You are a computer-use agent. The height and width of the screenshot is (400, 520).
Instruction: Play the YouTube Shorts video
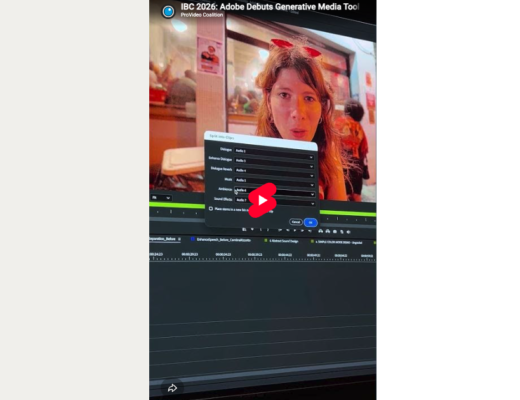tap(263, 200)
